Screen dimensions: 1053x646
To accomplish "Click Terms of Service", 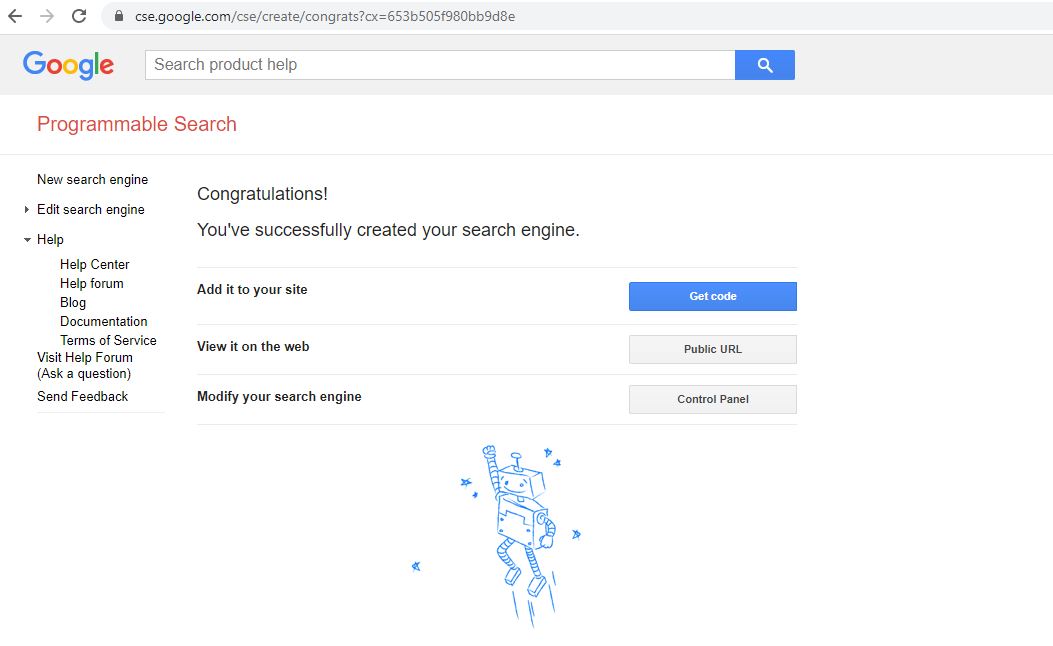I will [108, 340].
